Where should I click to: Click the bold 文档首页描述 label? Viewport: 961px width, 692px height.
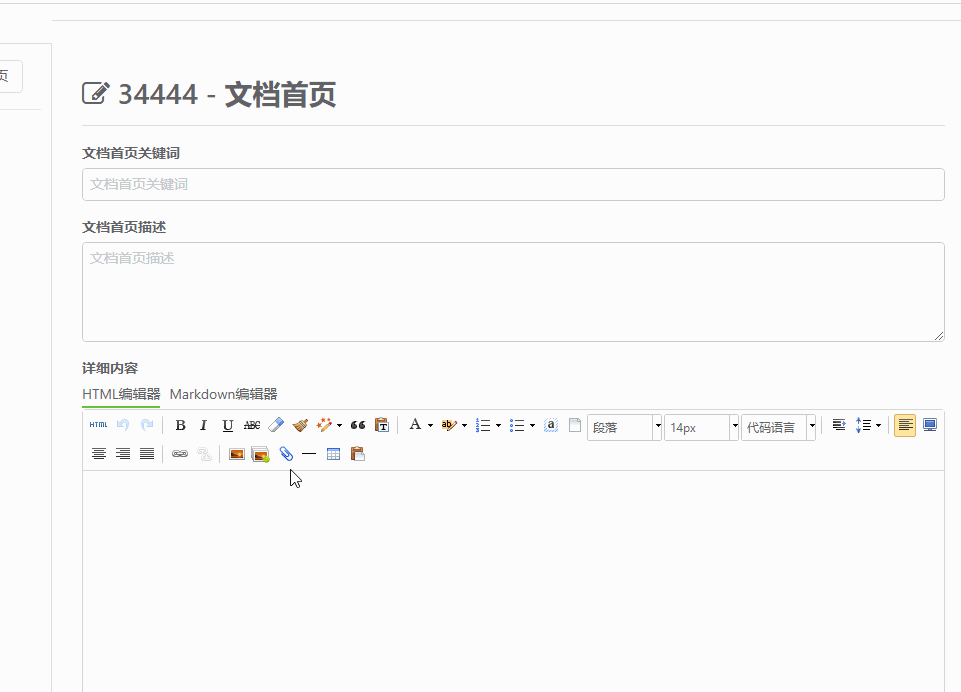124,227
